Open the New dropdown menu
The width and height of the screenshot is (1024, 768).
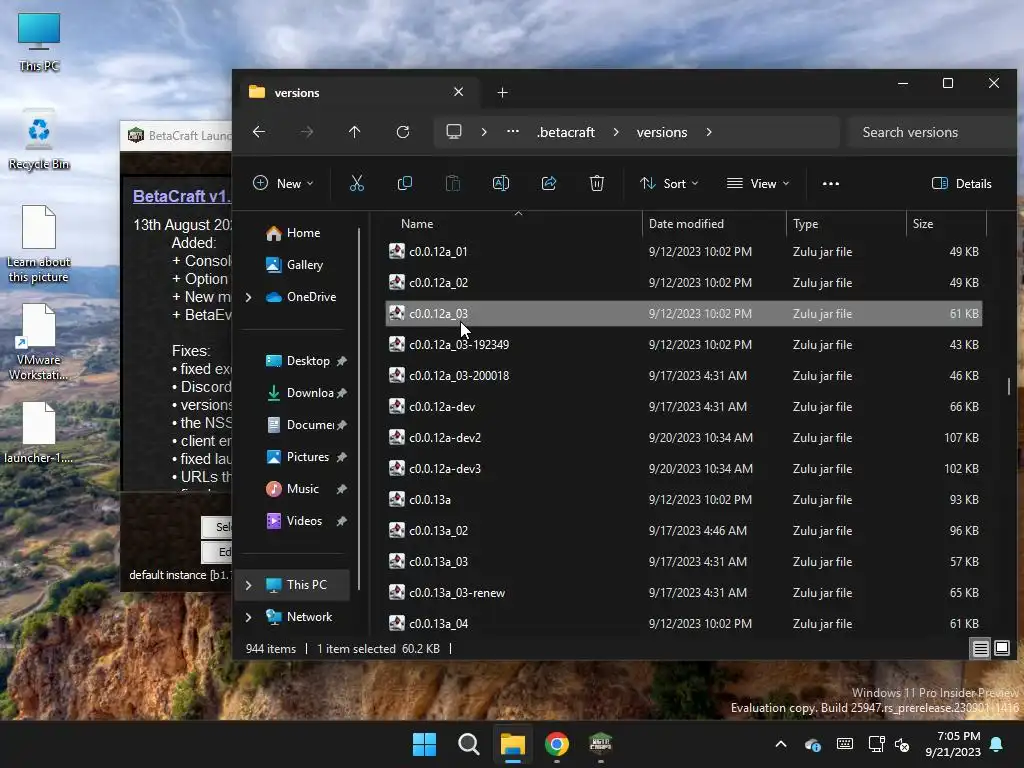point(283,184)
